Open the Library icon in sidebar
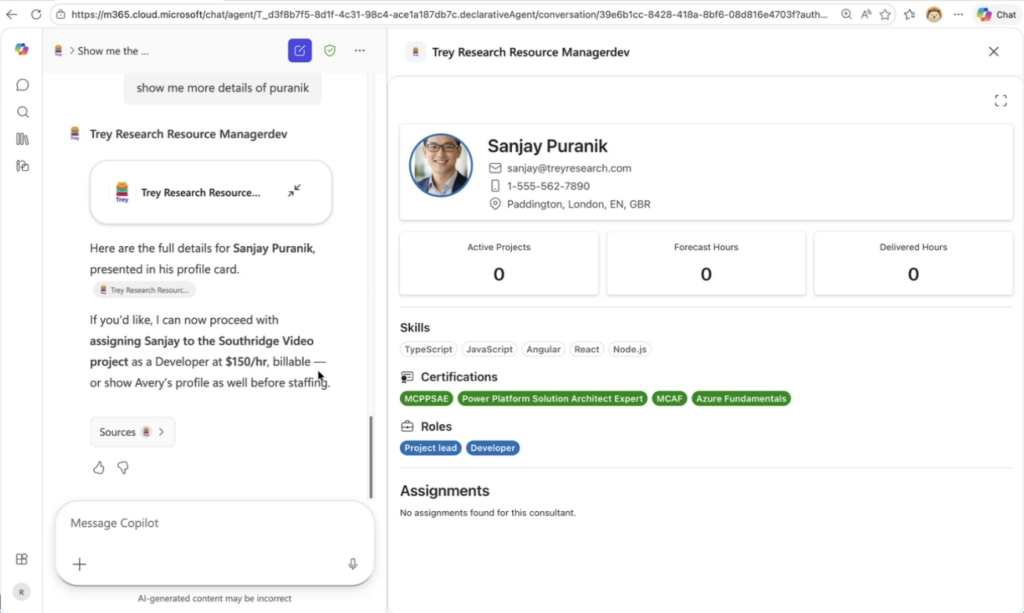The height and width of the screenshot is (613, 1024). (x=22, y=139)
